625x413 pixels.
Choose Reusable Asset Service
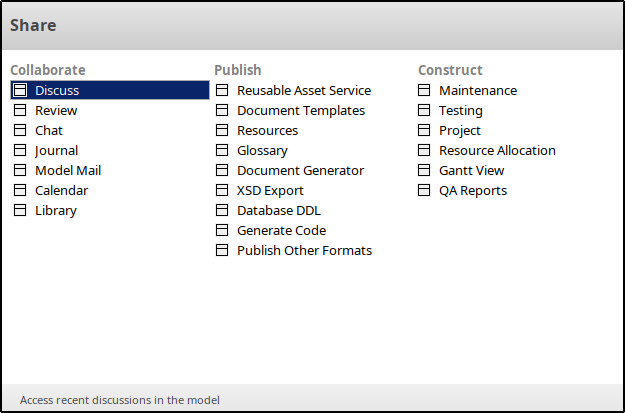pyautogui.click(x=303, y=90)
